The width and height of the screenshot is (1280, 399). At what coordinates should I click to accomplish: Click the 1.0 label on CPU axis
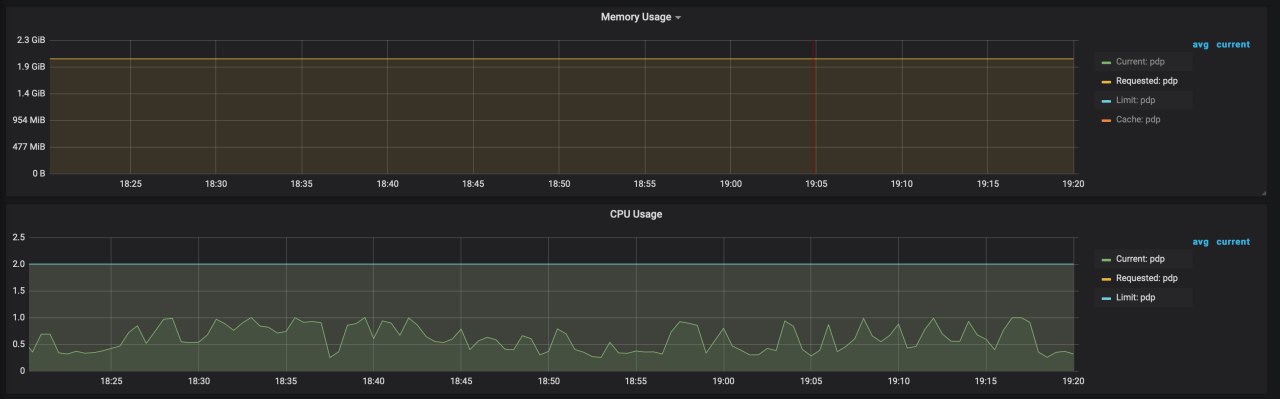[18, 318]
